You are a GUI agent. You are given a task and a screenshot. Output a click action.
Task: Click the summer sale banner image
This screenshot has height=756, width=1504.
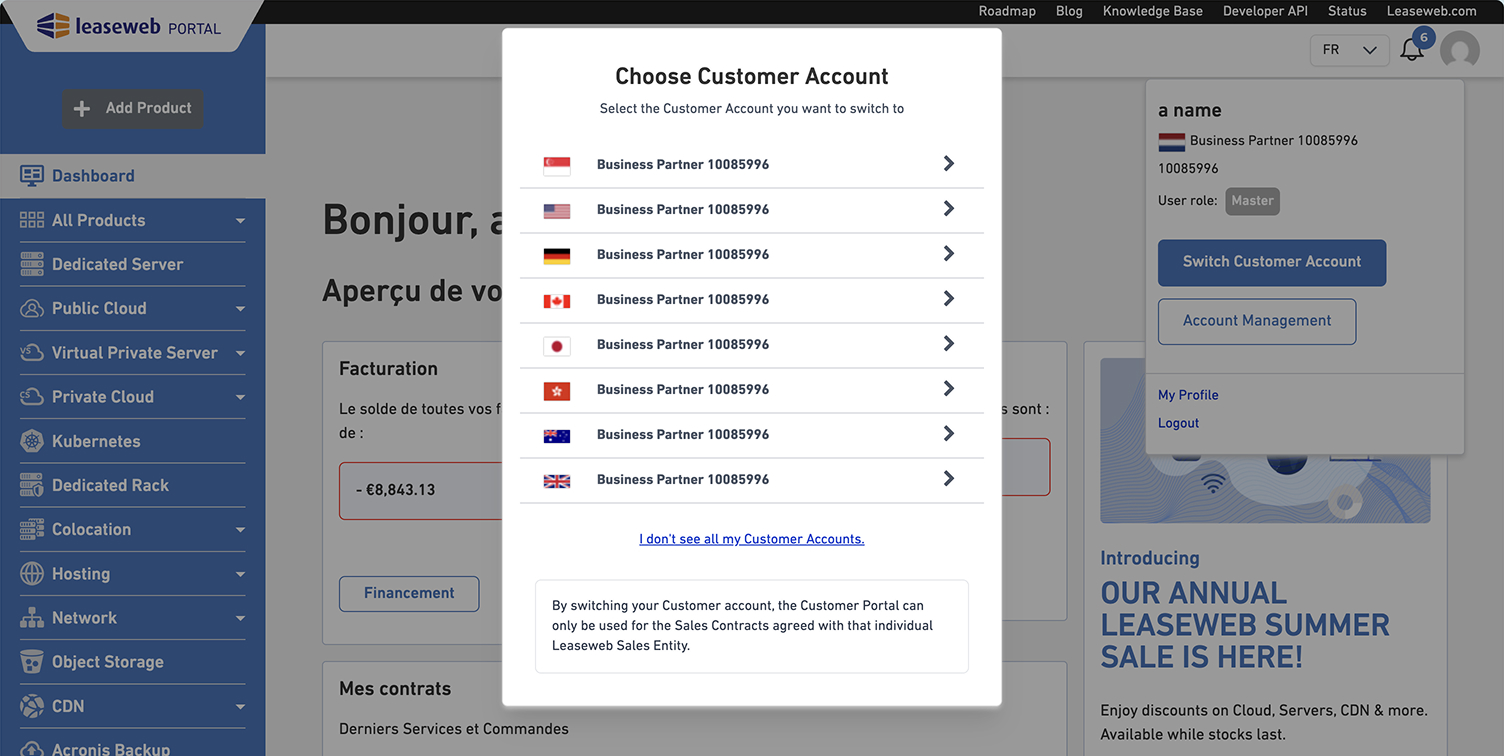(x=1265, y=441)
